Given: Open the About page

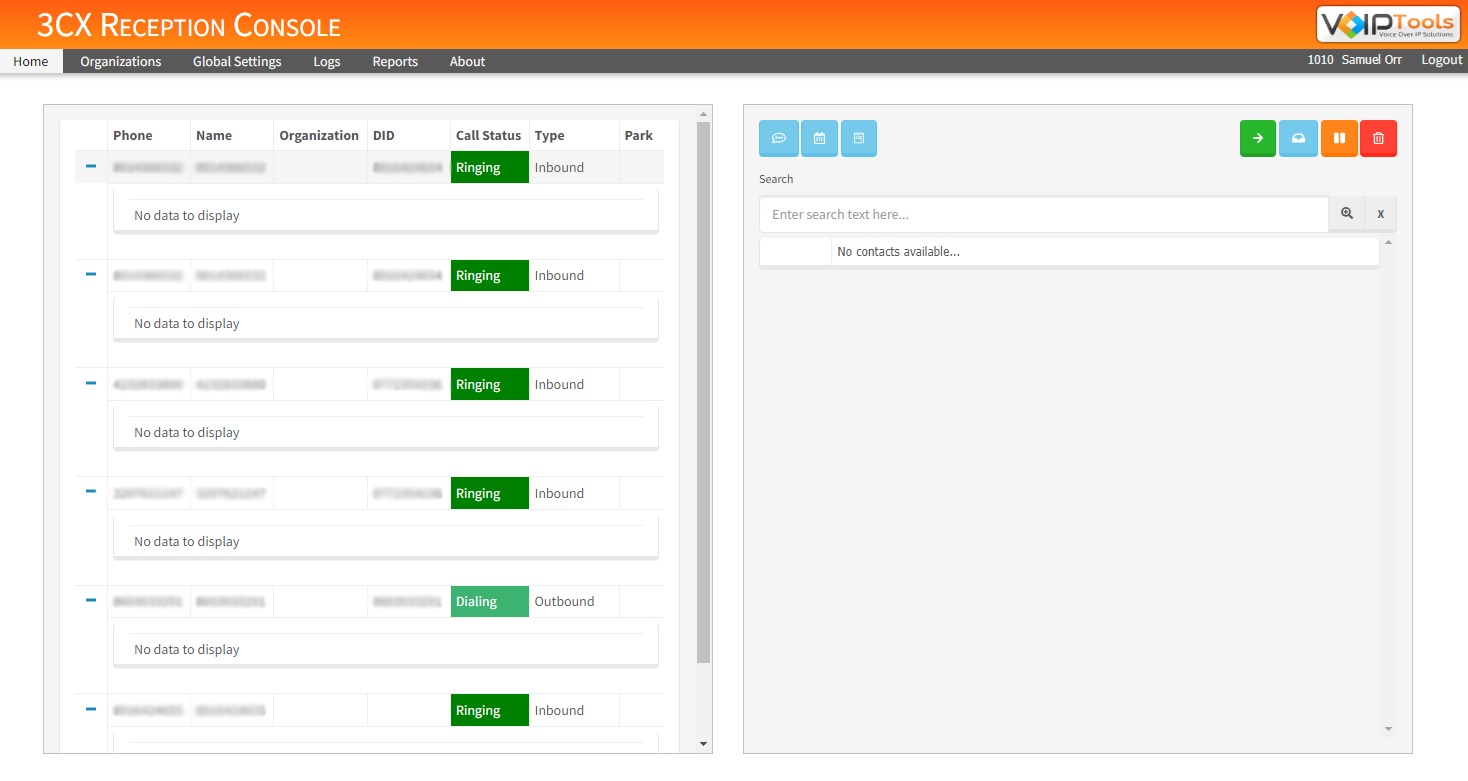Looking at the screenshot, I should [466, 61].
